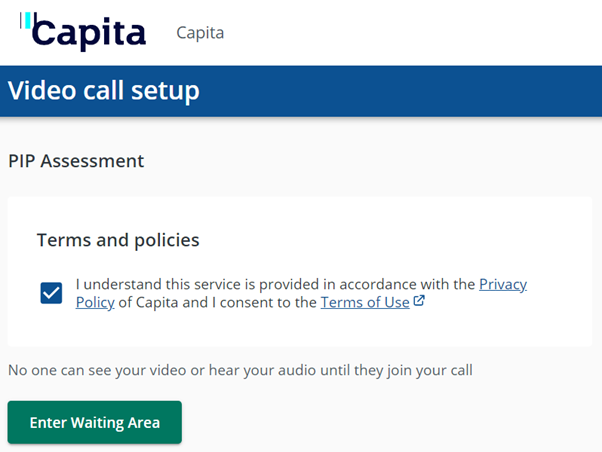This screenshot has width=602, height=452.
Task: Click the 'No one can see your video' notice
Action: point(240,370)
